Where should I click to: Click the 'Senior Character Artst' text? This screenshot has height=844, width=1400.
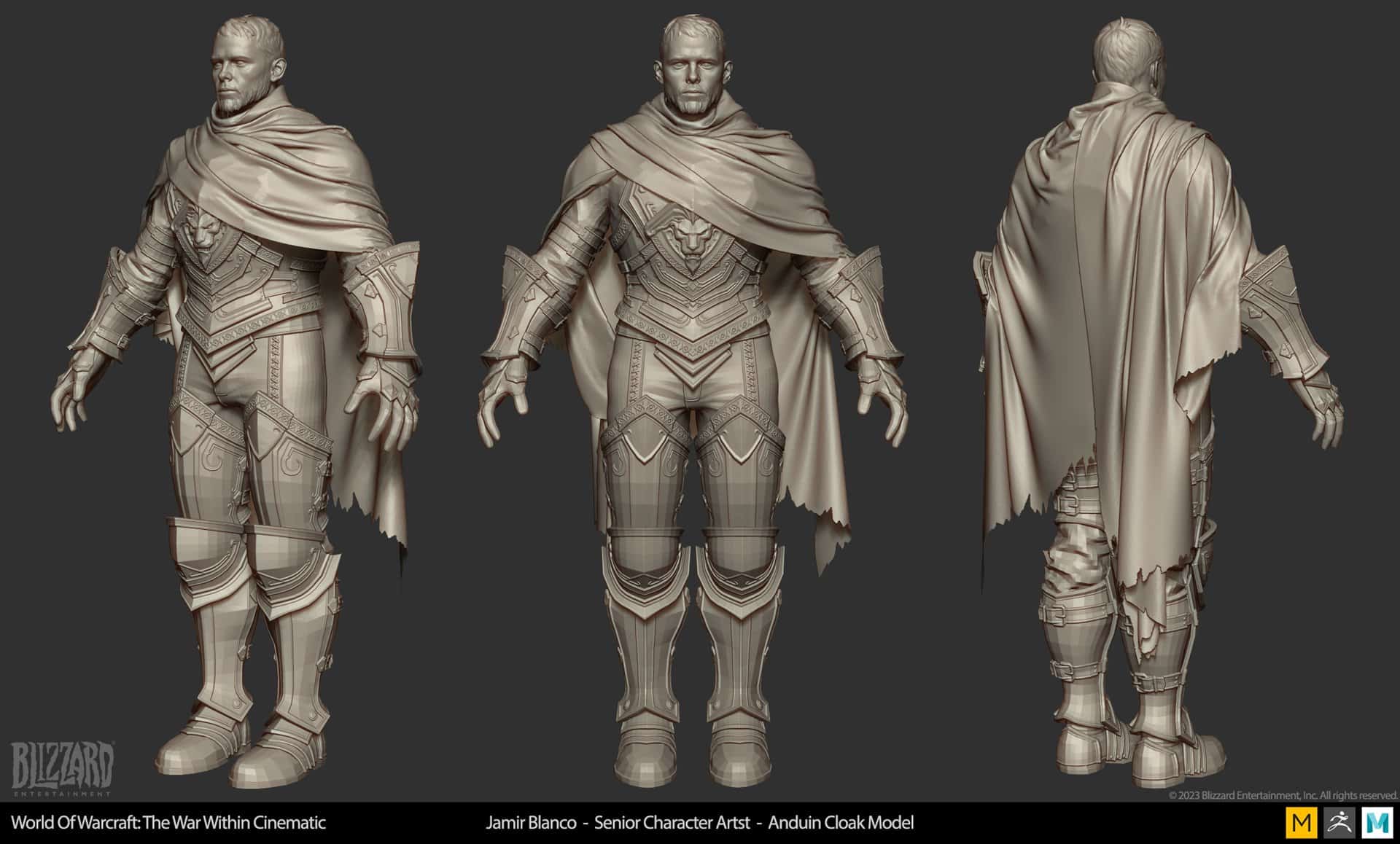[672, 823]
